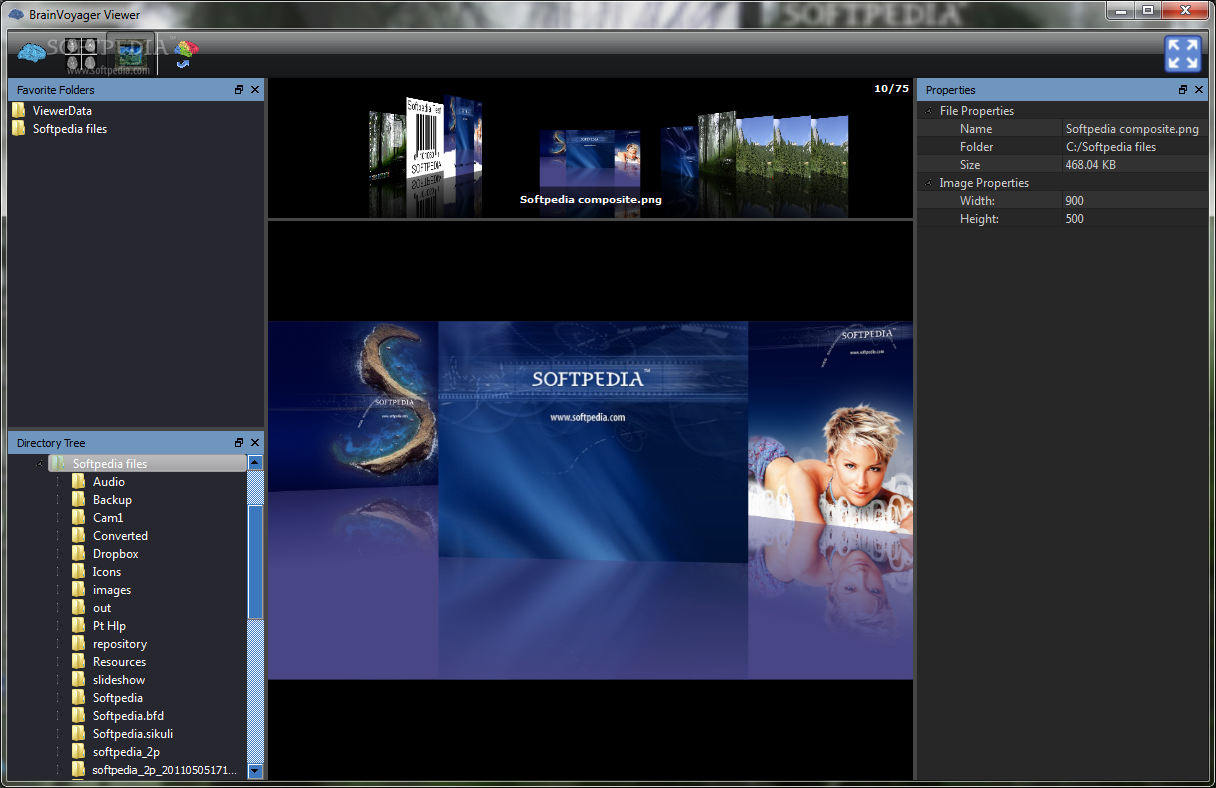Select the Softpedia.sikuli folder
Screen dimensions: 1216x788
133,734
